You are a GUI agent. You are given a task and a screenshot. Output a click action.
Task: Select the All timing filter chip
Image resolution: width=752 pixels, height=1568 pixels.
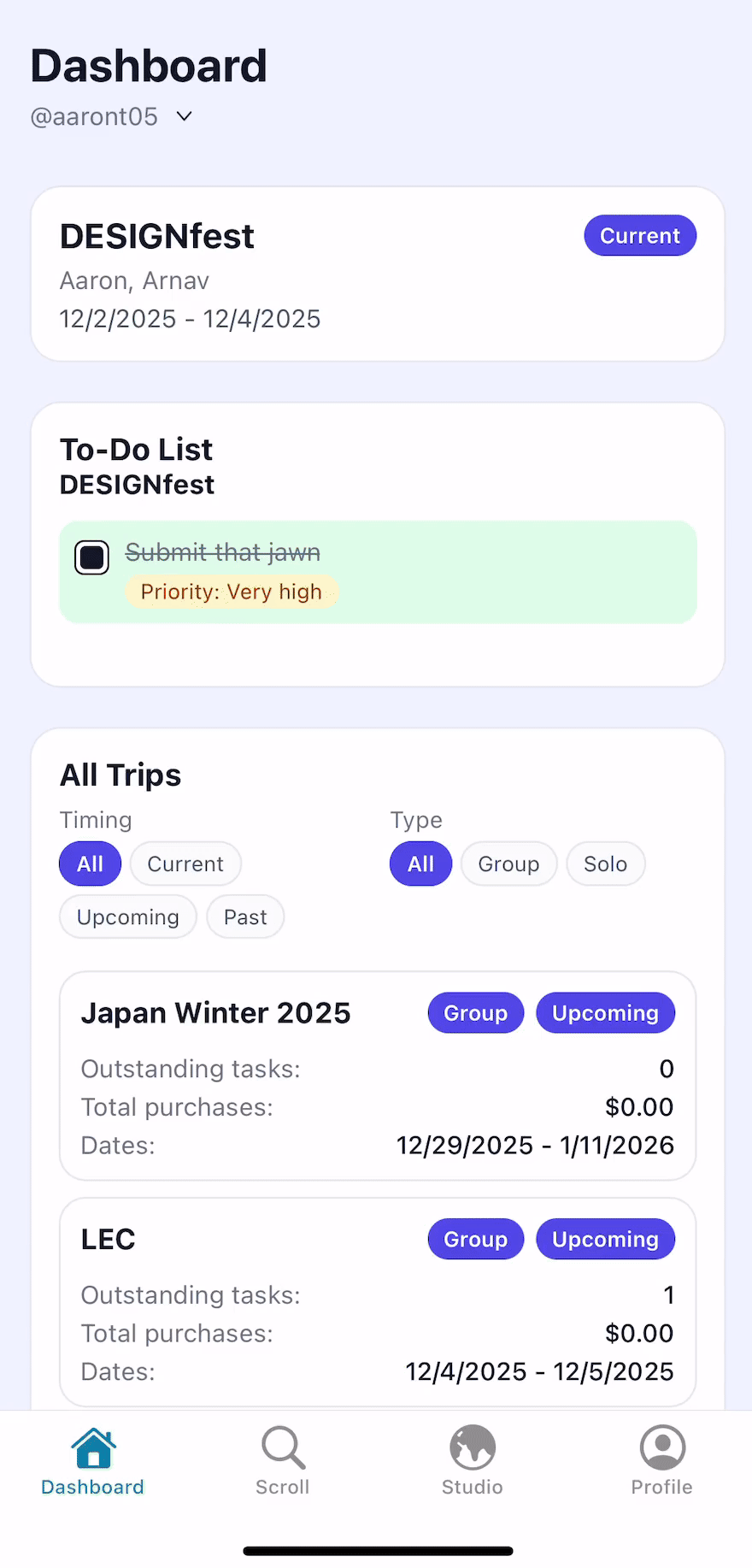click(x=90, y=864)
